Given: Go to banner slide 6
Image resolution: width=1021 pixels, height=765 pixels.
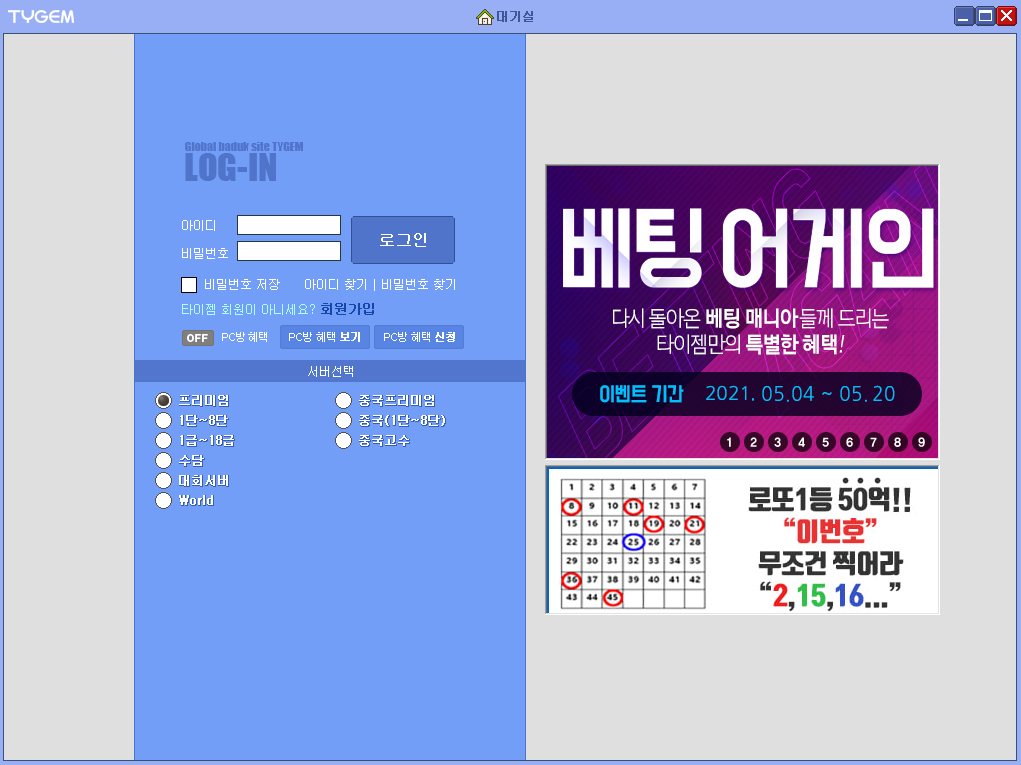Looking at the screenshot, I should point(849,442).
